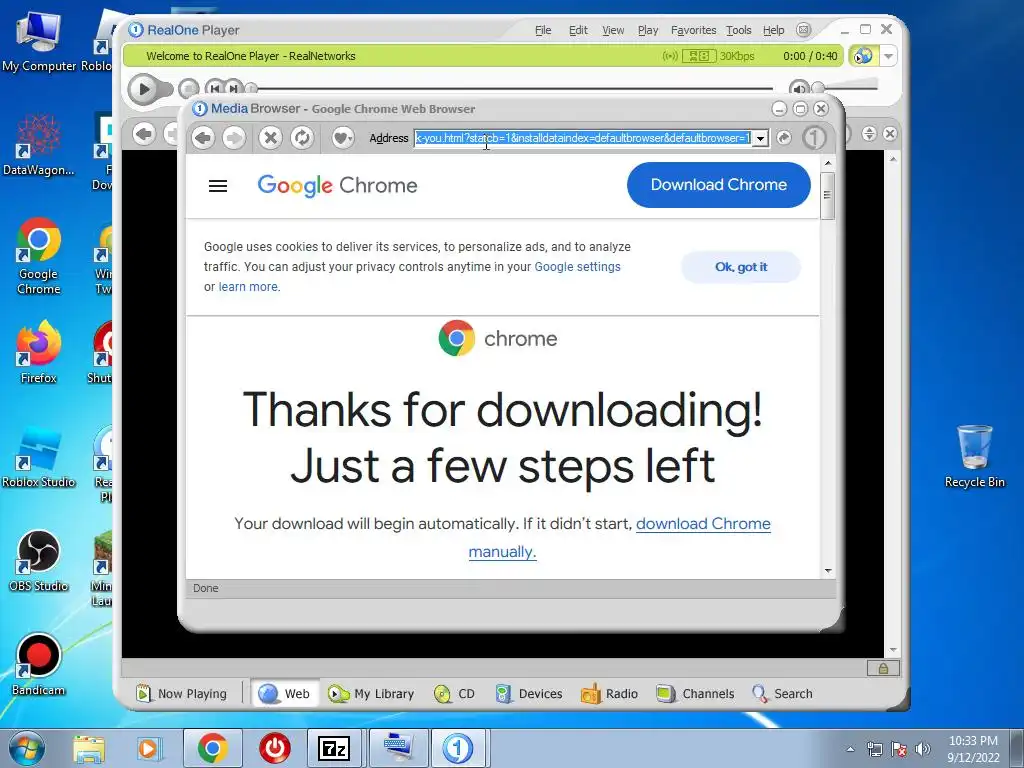Viewport: 1024px width, 768px height.
Task: Open DataWagon desktop shortcut
Action: pyautogui.click(x=38, y=145)
